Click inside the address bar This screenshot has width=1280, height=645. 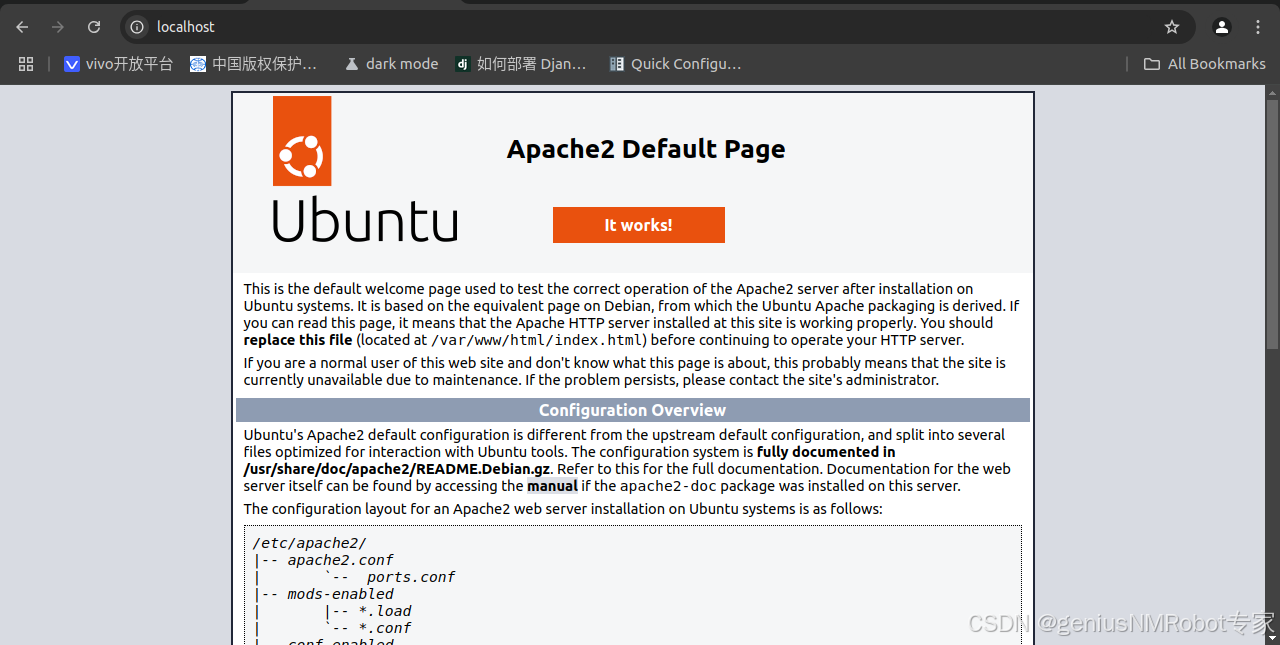coord(400,27)
